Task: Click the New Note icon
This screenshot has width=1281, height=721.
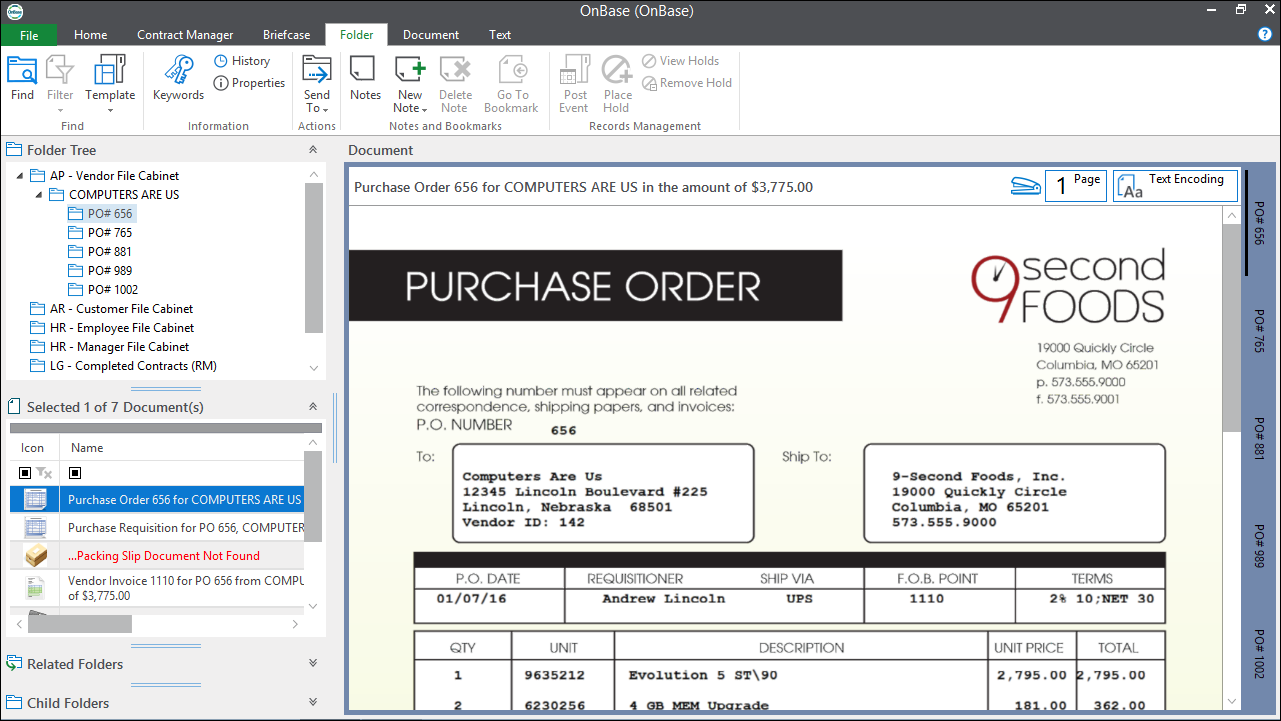Action: [410, 70]
